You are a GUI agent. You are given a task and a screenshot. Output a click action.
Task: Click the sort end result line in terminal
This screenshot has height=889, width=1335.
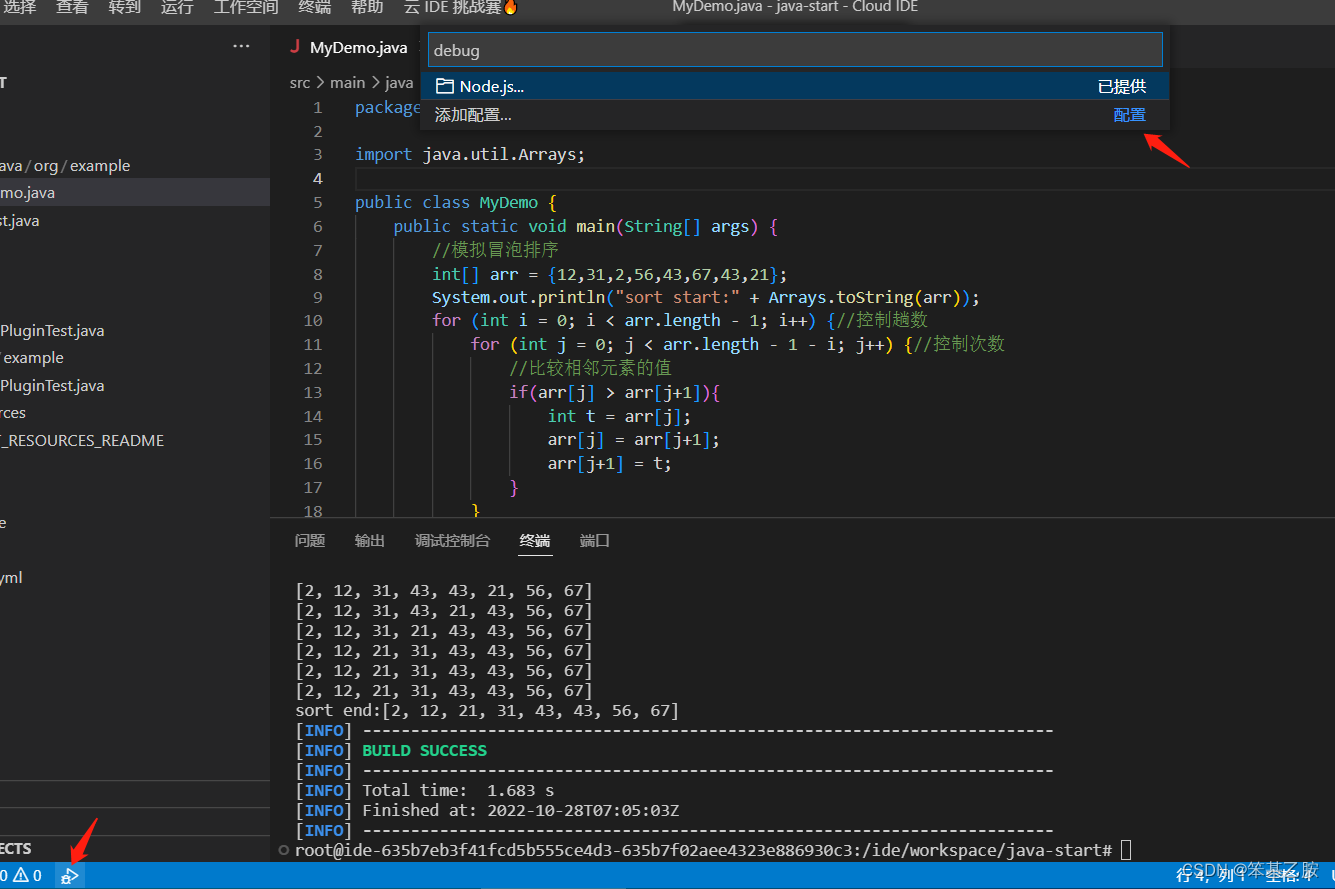pos(487,711)
